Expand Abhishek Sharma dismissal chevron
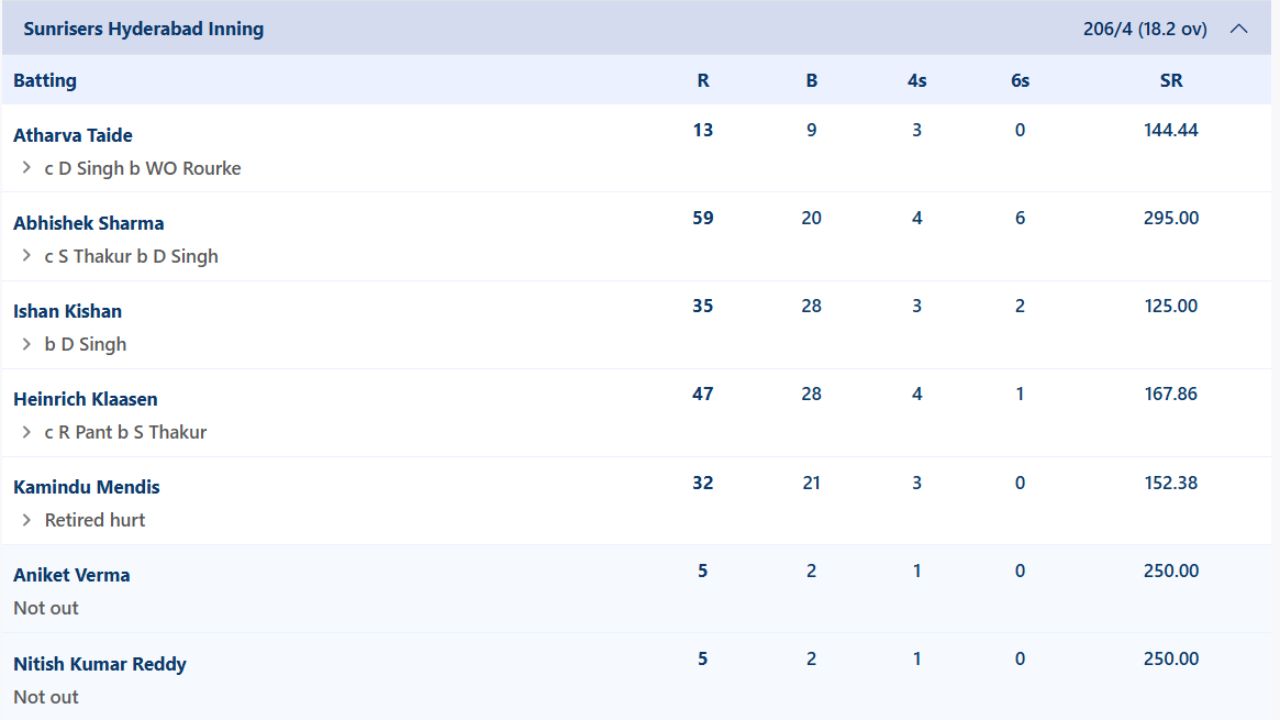Viewport: 1280px width, 720px height. 27,256
